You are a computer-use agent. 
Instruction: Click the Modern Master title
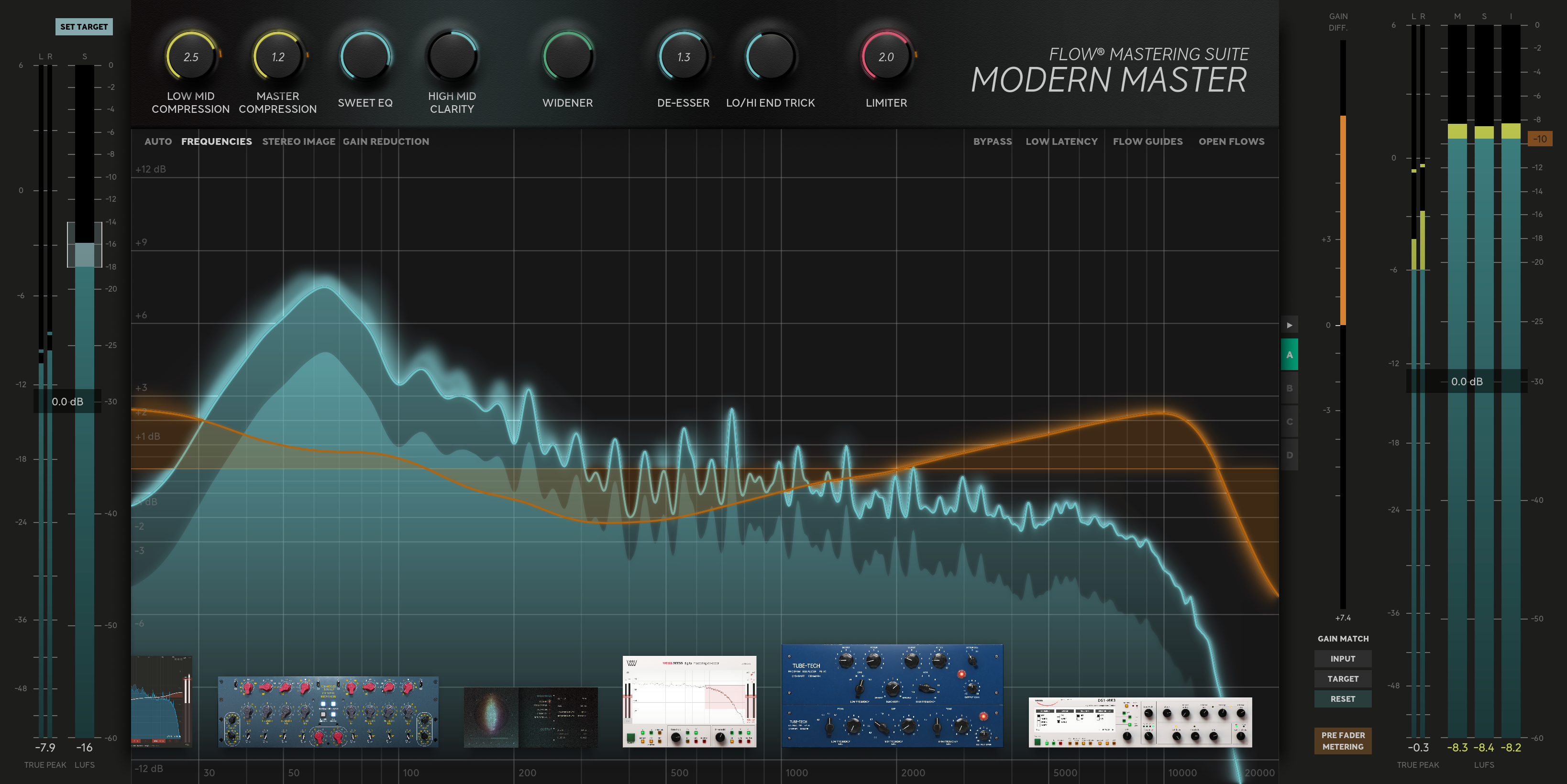pos(1109,80)
